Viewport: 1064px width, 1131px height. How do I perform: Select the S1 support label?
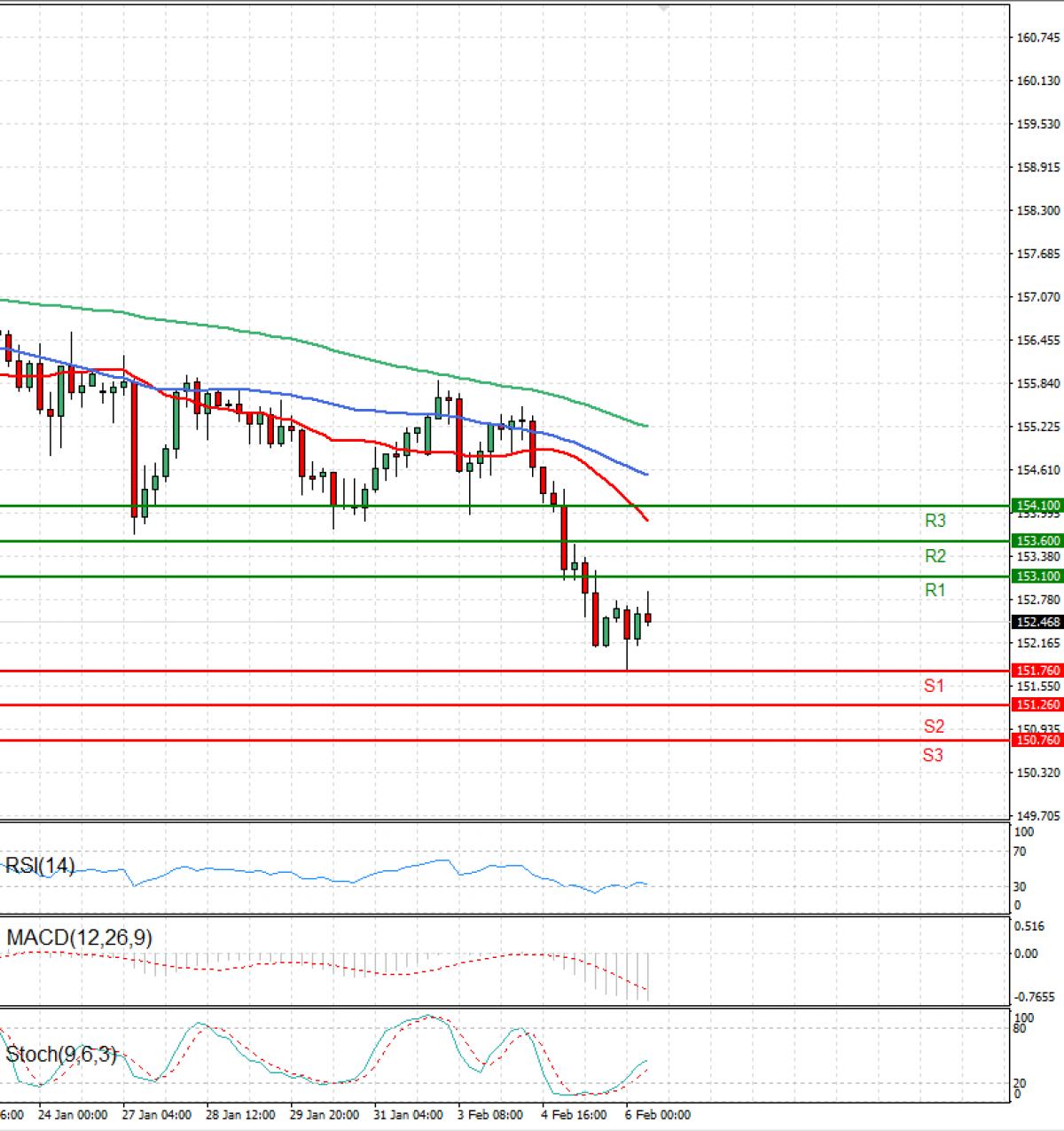934,686
